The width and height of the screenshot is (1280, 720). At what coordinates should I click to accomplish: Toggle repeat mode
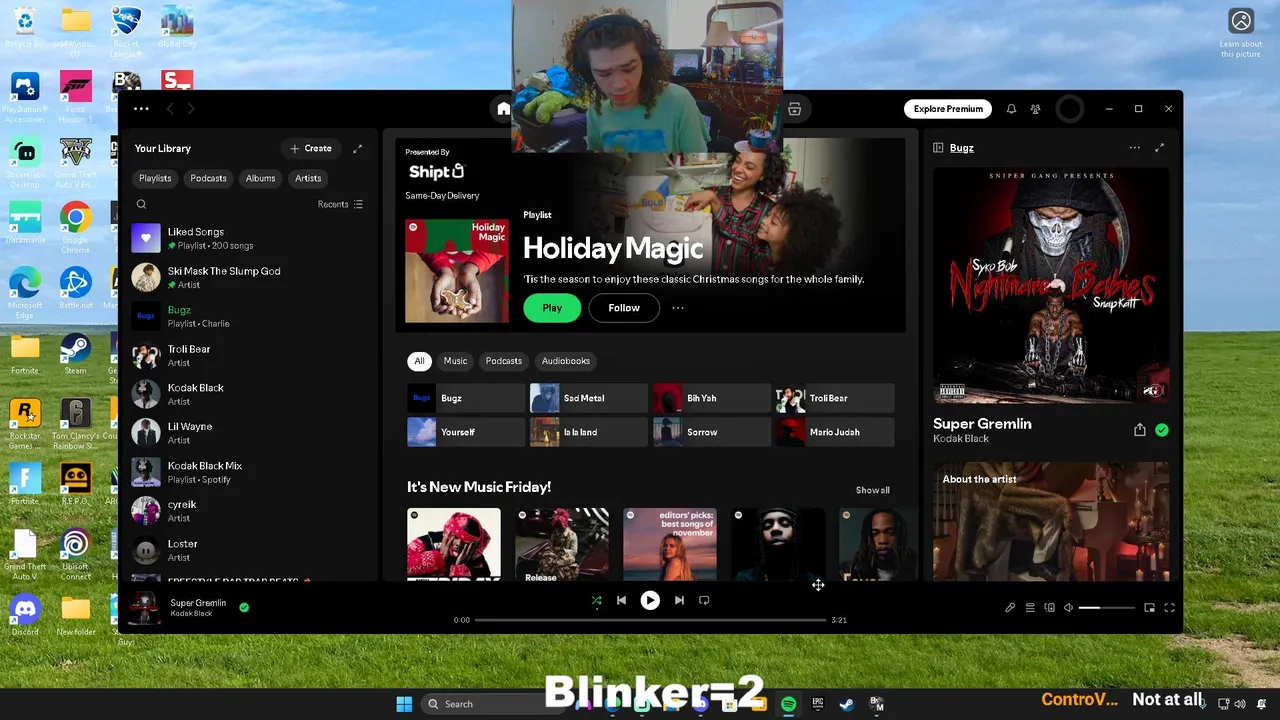click(704, 600)
